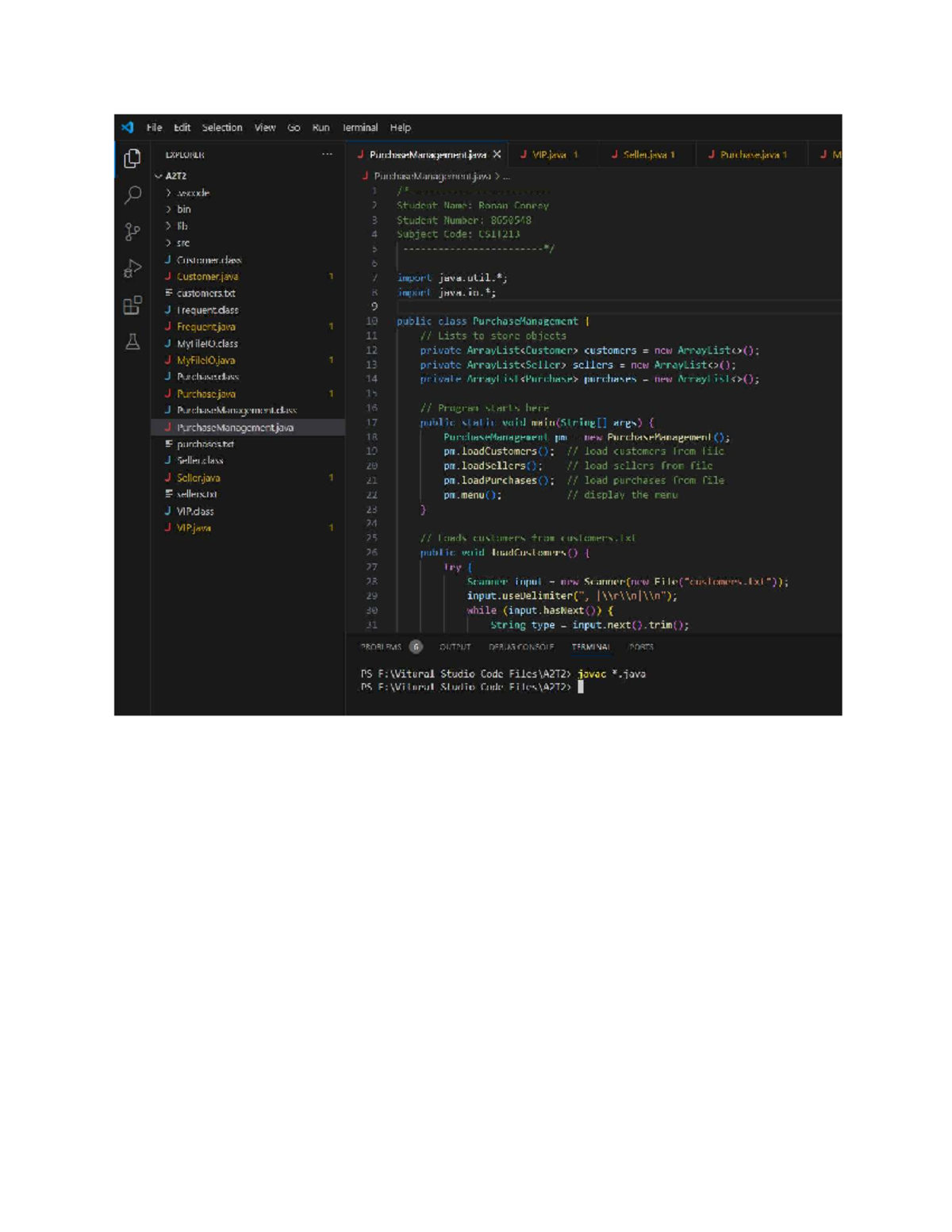Image resolution: width=952 pixels, height=1232 pixels.
Task: Open Purchase.java in explorer
Action: (x=248, y=393)
